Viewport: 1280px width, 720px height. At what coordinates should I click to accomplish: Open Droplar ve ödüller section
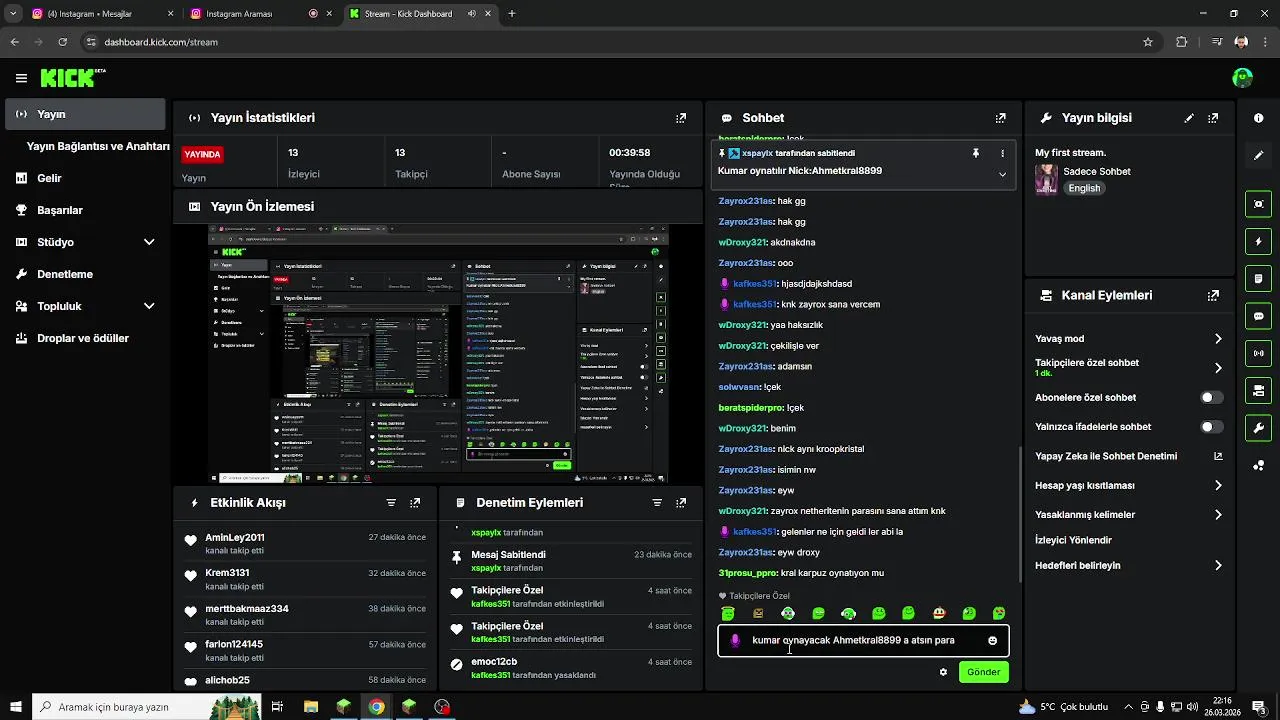[x=85, y=338]
